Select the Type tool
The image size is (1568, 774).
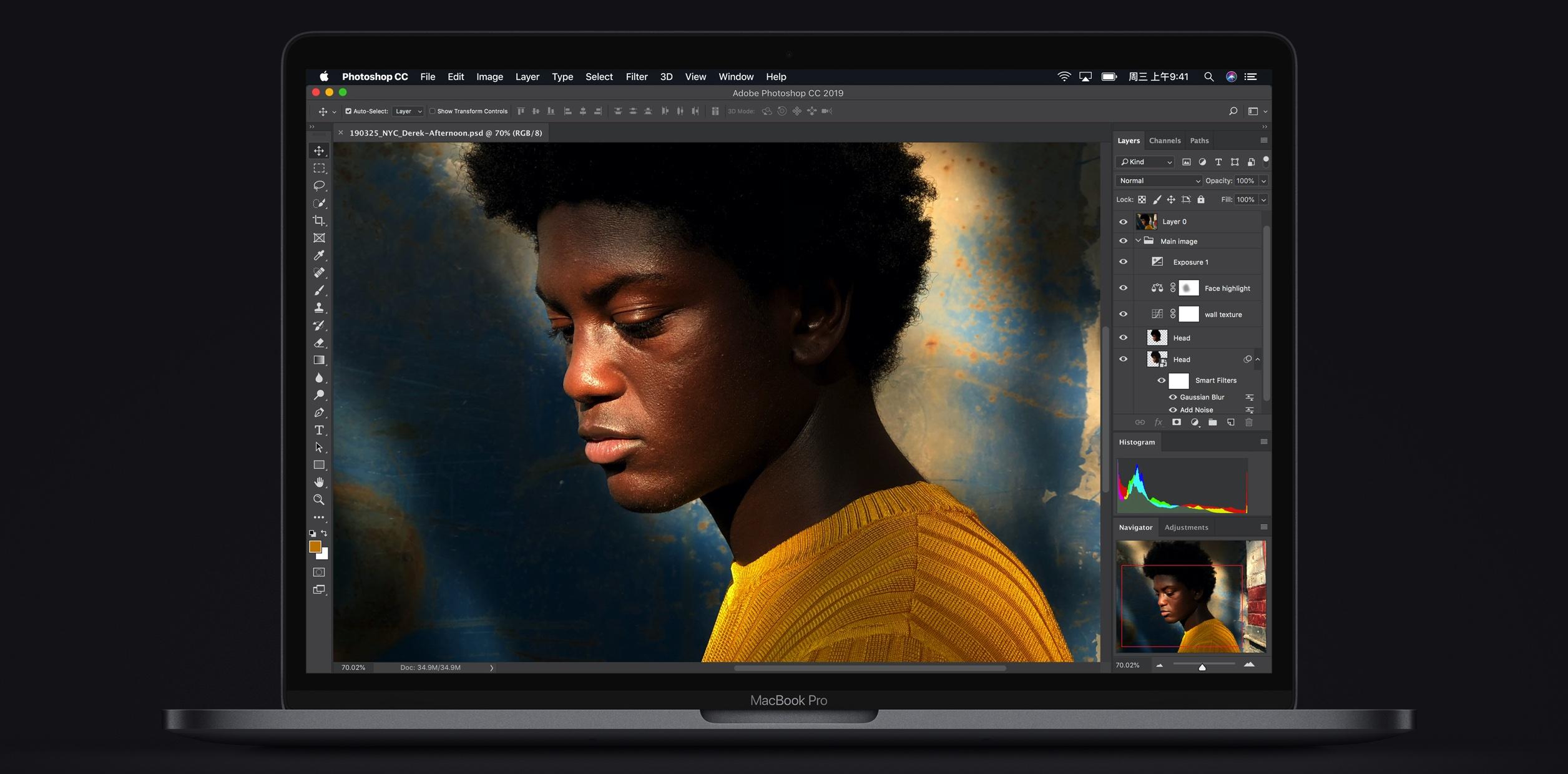point(320,430)
